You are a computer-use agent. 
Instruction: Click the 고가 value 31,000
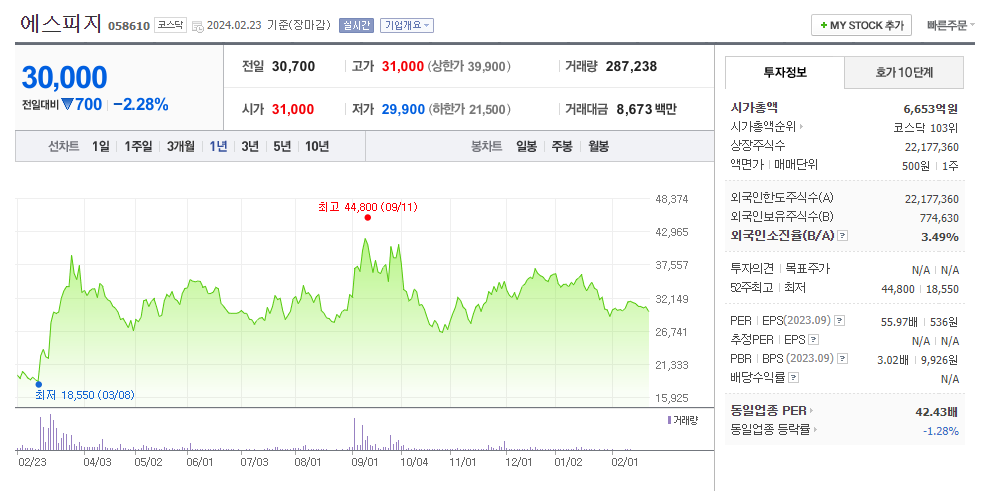(x=403, y=66)
